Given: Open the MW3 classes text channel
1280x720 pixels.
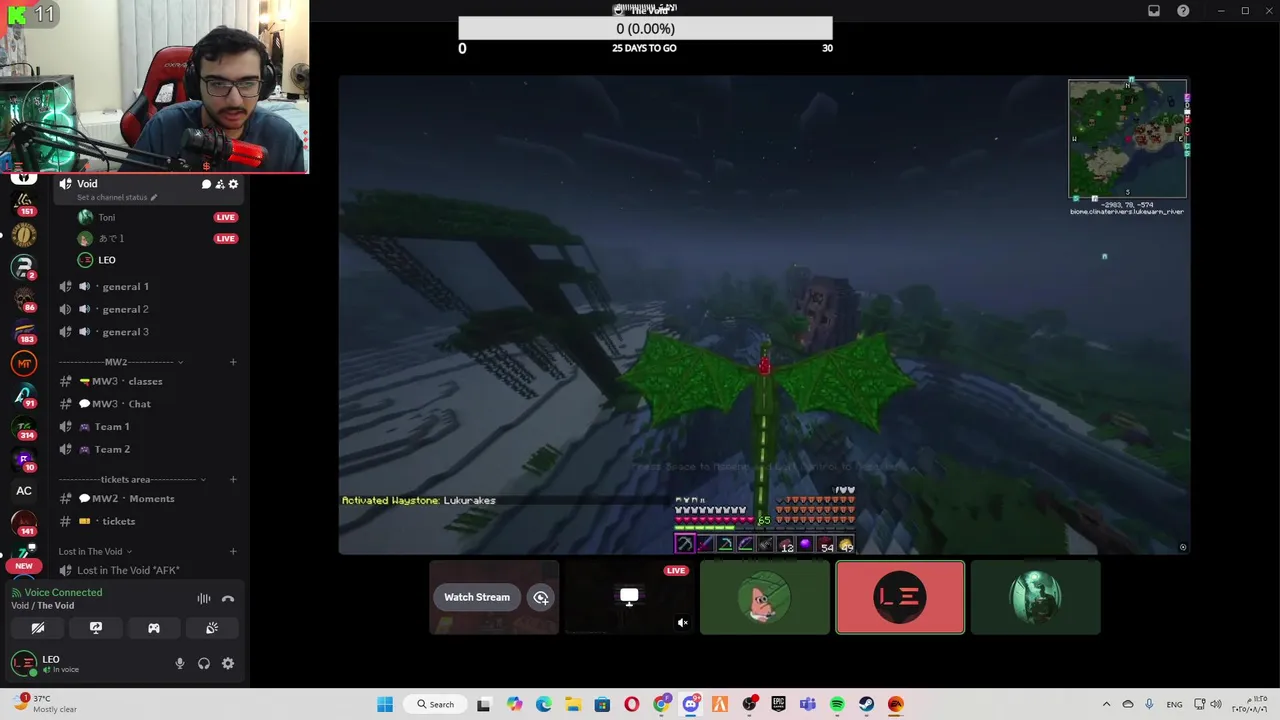Looking at the screenshot, I should (x=148, y=381).
